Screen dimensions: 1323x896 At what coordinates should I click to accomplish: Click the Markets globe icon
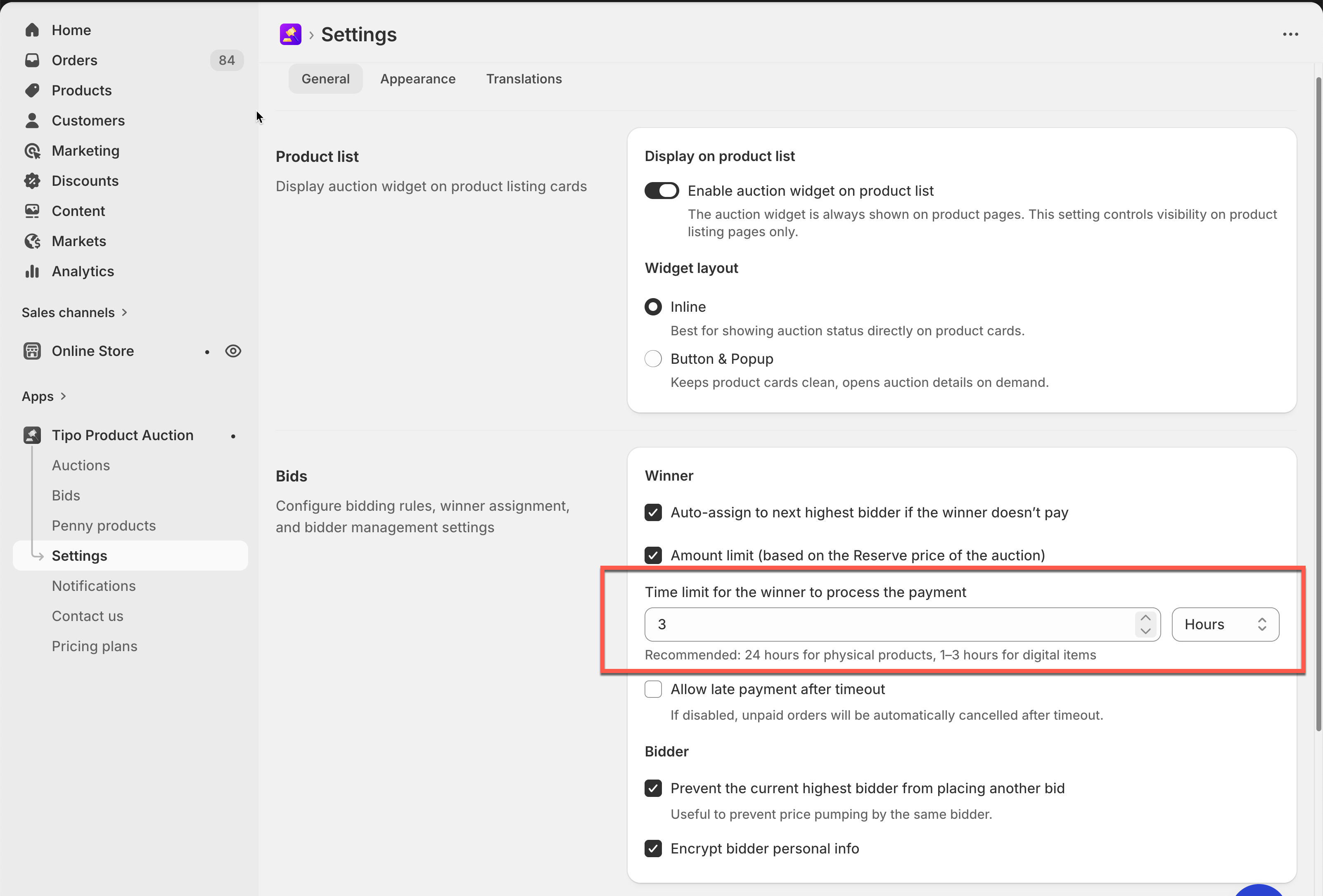(32, 241)
